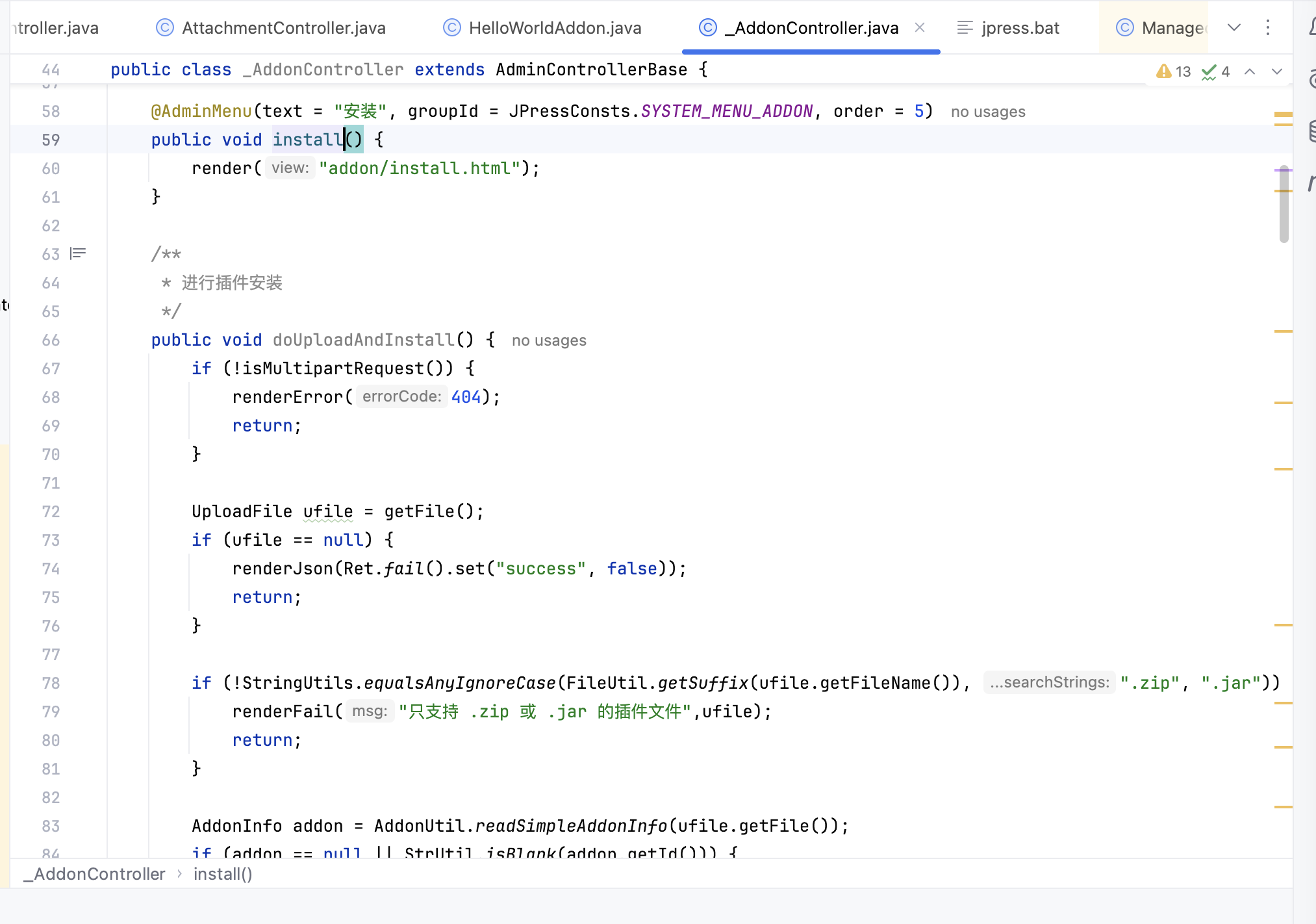
Task: Open the editor tab options three-dot menu
Action: pos(1267,27)
